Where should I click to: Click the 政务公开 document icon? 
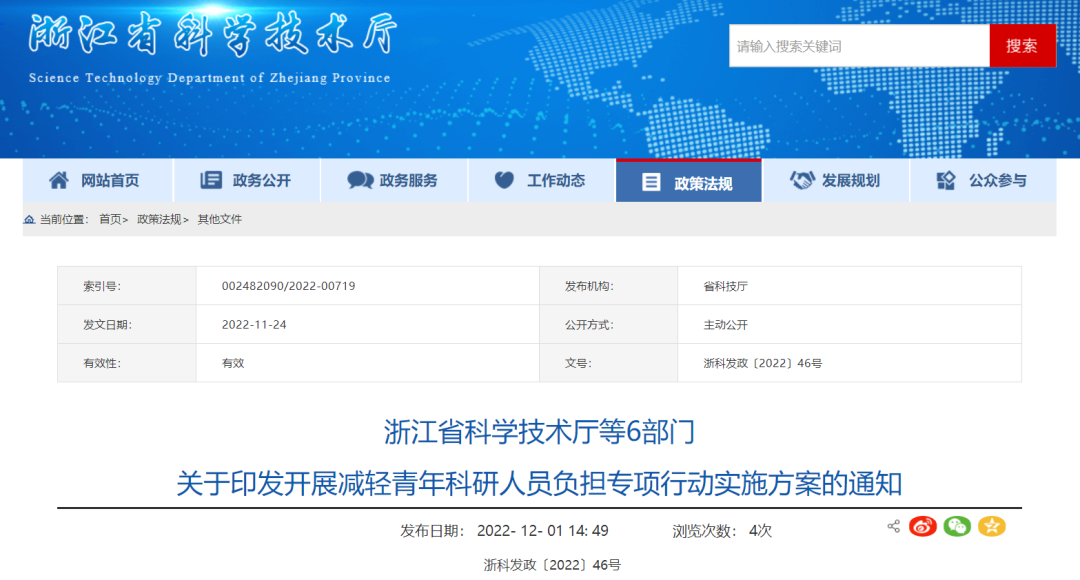[211, 181]
